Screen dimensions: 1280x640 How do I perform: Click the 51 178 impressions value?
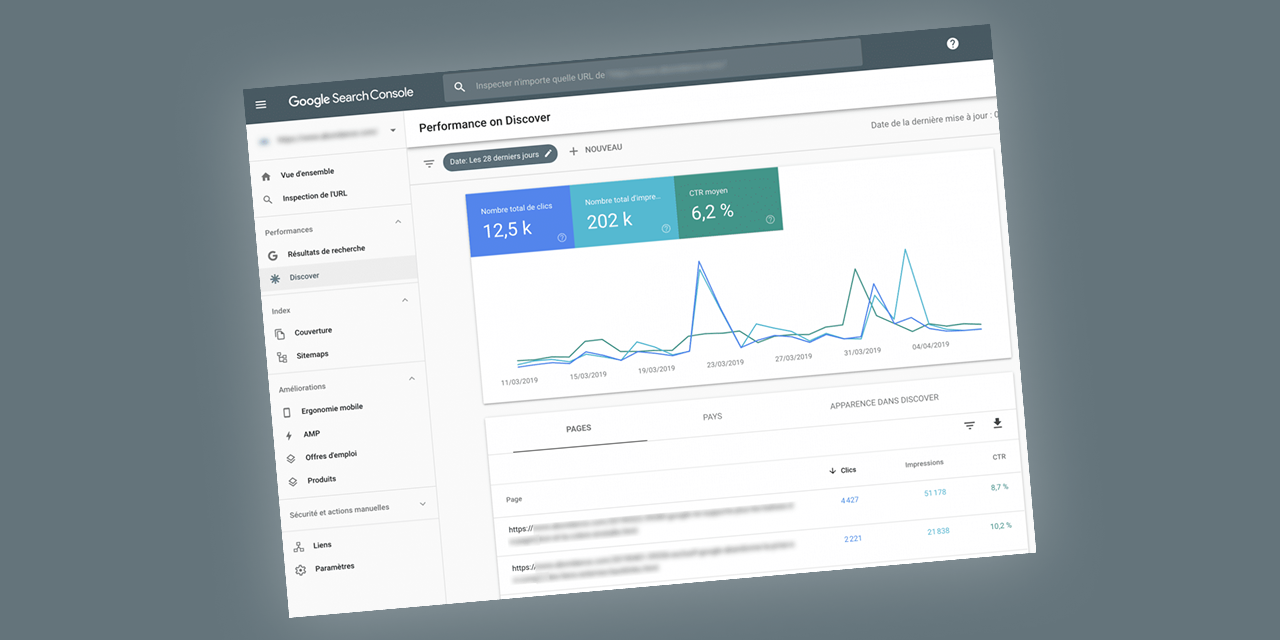pyautogui.click(x=935, y=493)
